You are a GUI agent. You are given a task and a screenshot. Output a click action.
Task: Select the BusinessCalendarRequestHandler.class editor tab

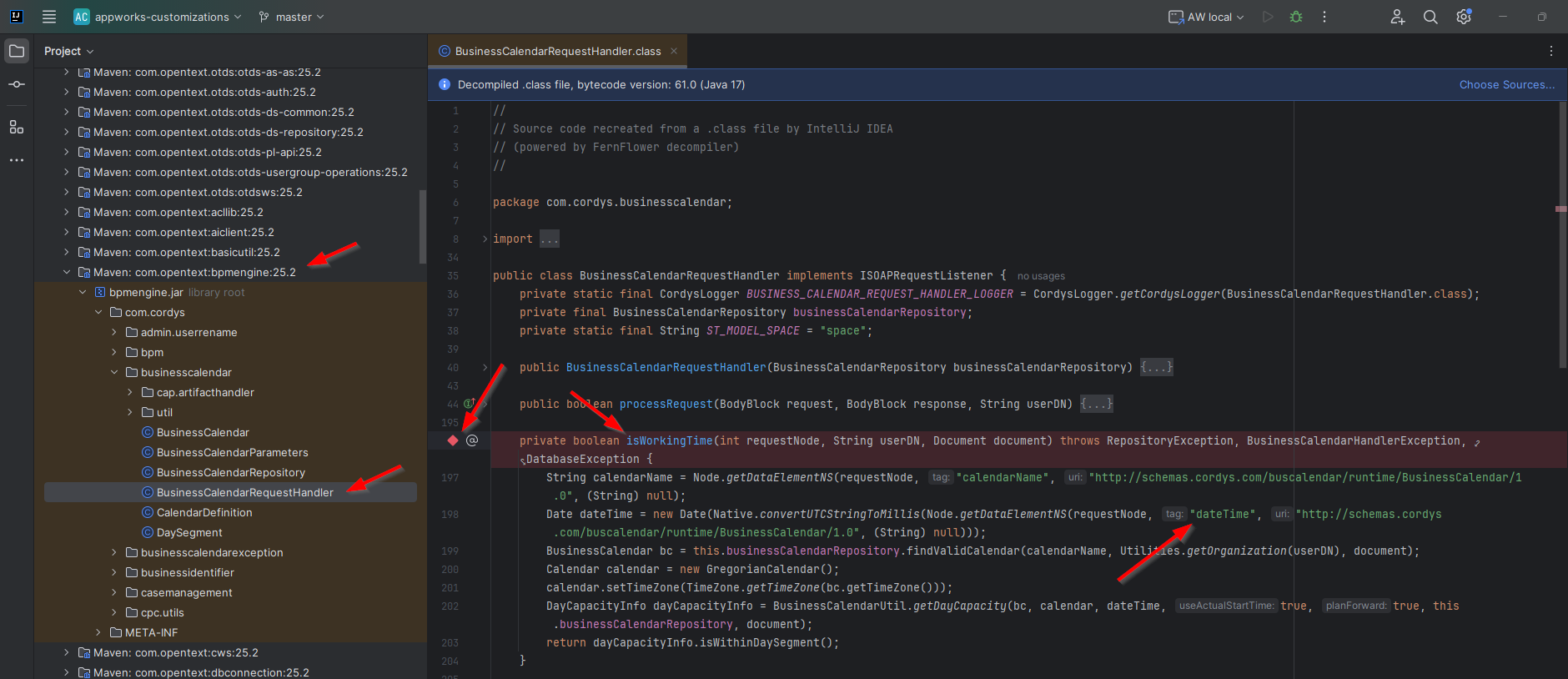coord(557,51)
